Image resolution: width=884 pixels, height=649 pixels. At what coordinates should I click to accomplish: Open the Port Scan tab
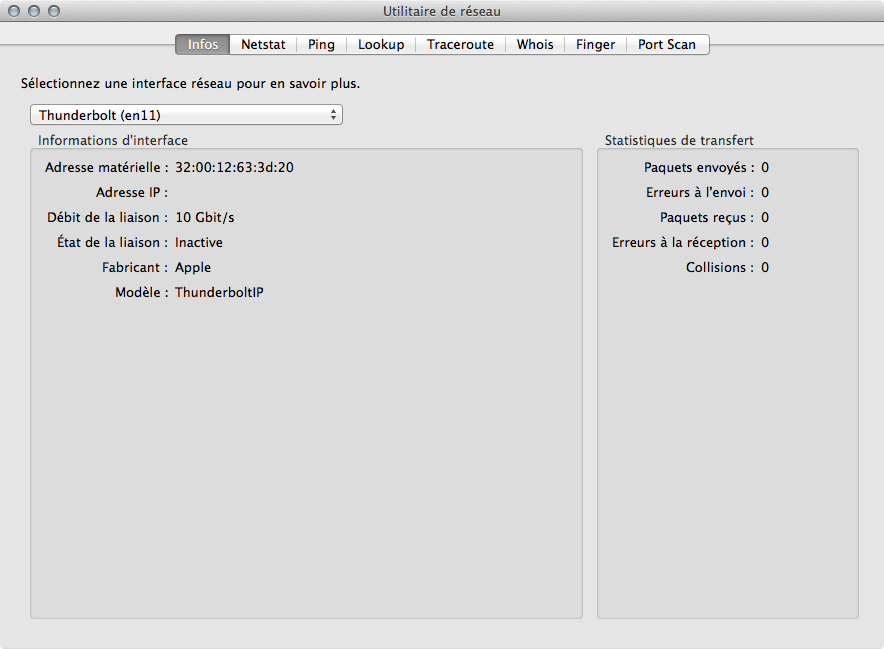pos(667,45)
